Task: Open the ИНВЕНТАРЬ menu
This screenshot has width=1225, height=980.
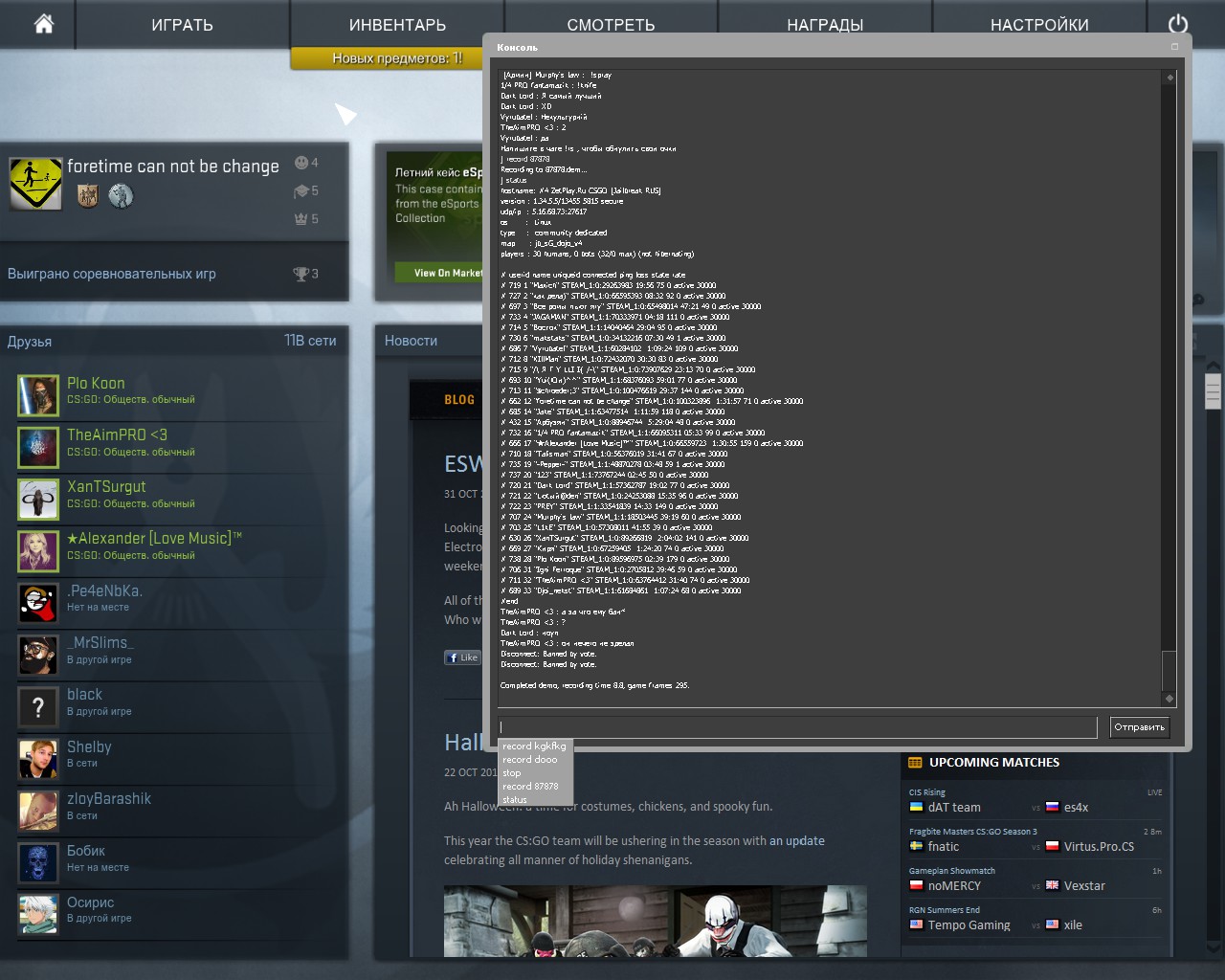Action: point(397,25)
